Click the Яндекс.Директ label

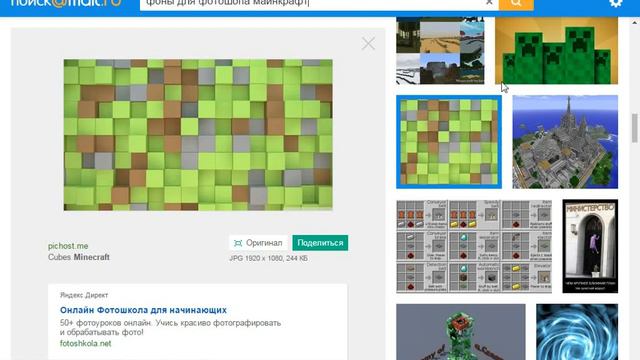pos(84,295)
